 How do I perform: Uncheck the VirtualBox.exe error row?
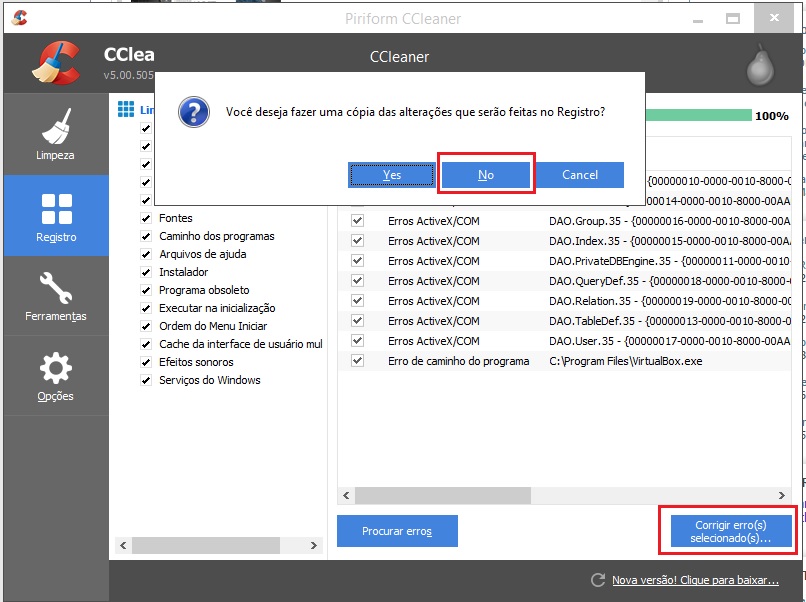coord(357,361)
